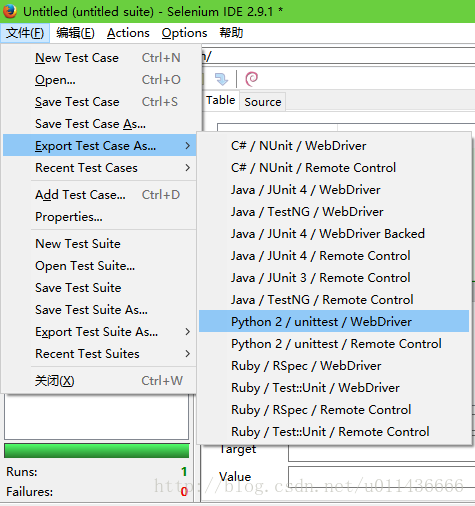
Task: Select Save Test Case
Action: (99, 102)
